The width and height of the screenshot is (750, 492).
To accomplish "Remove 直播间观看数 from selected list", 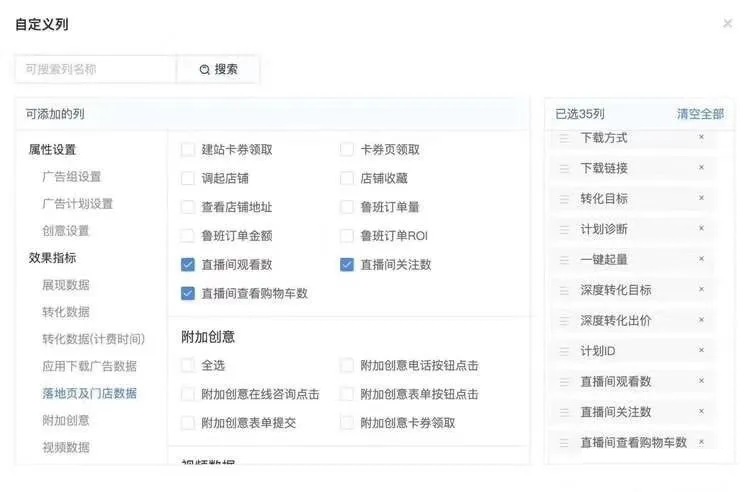I will coord(701,381).
